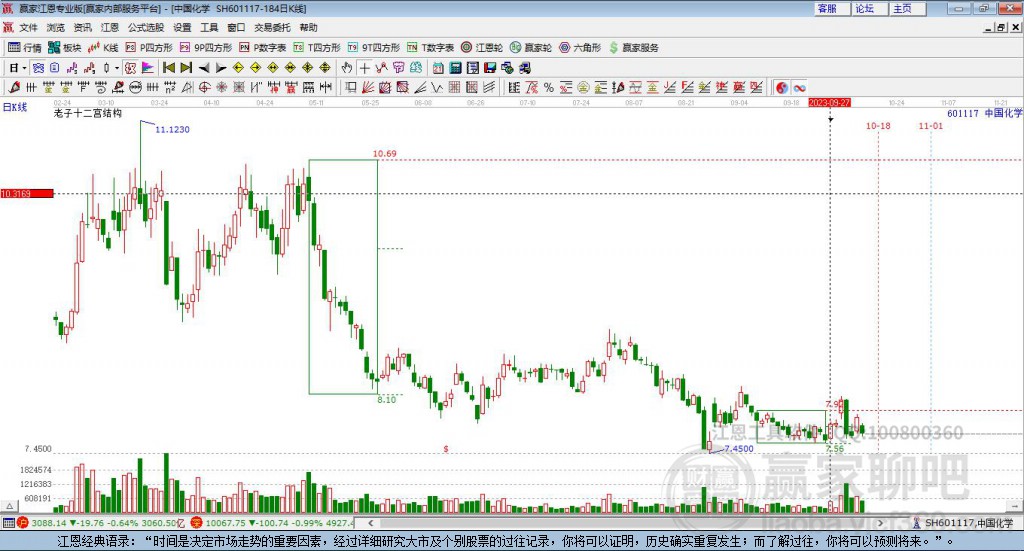Viewport: 1024px width, 551px height.
Task: Open the 浏览 menu
Action: click(x=56, y=27)
